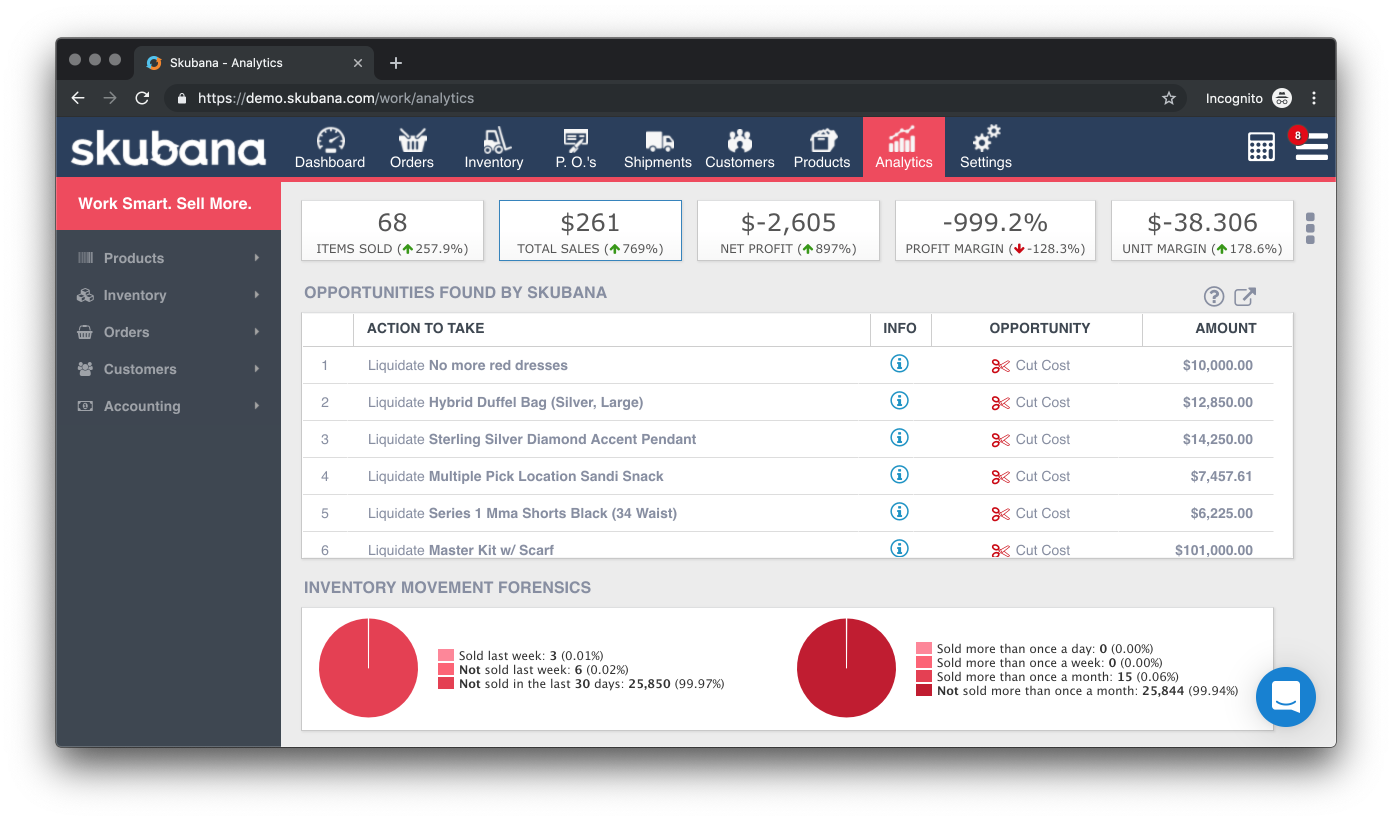Open help question mark for Opportunities
The height and width of the screenshot is (821, 1392).
pyautogui.click(x=1214, y=296)
